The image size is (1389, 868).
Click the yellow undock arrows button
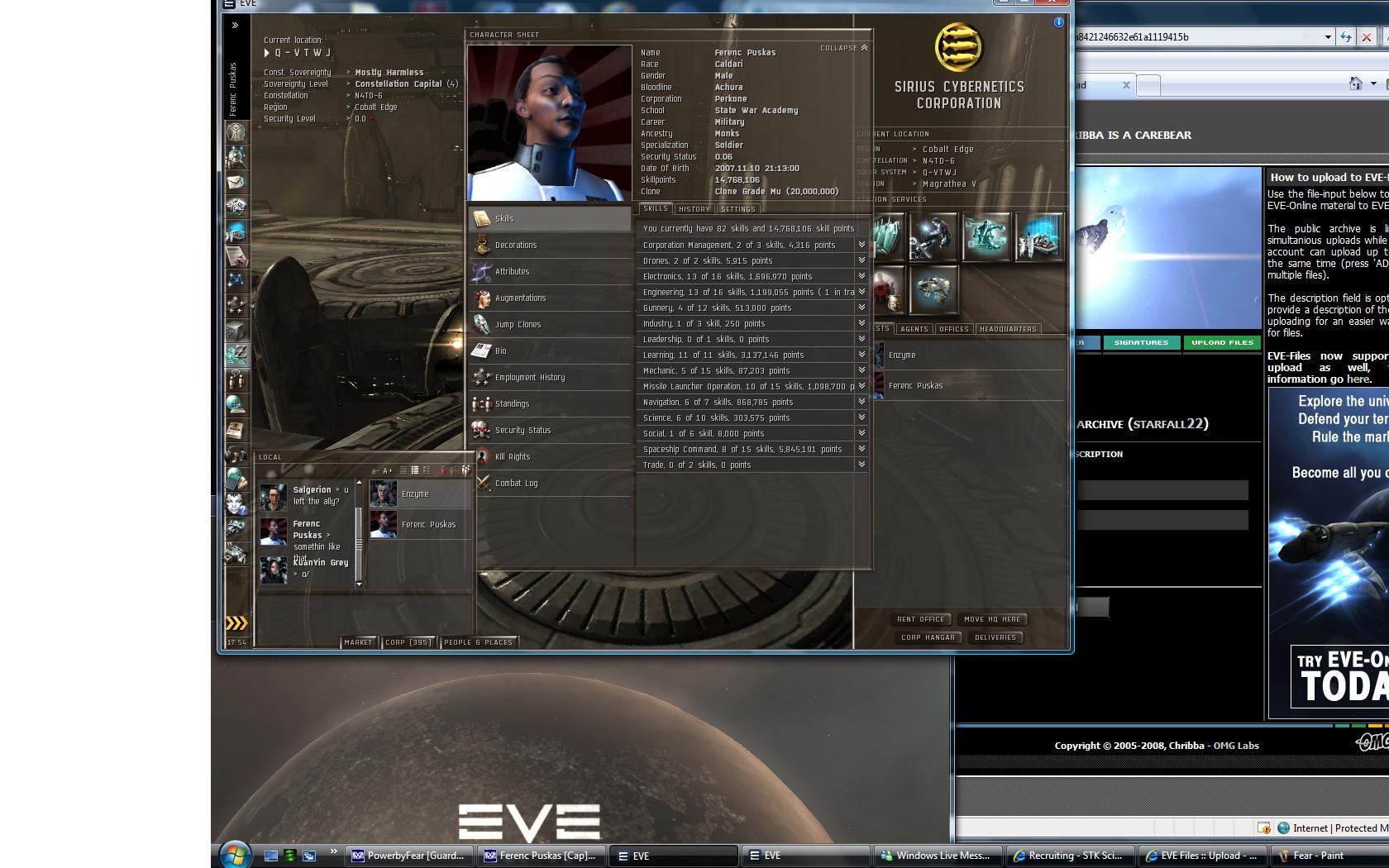tap(236, 623)
